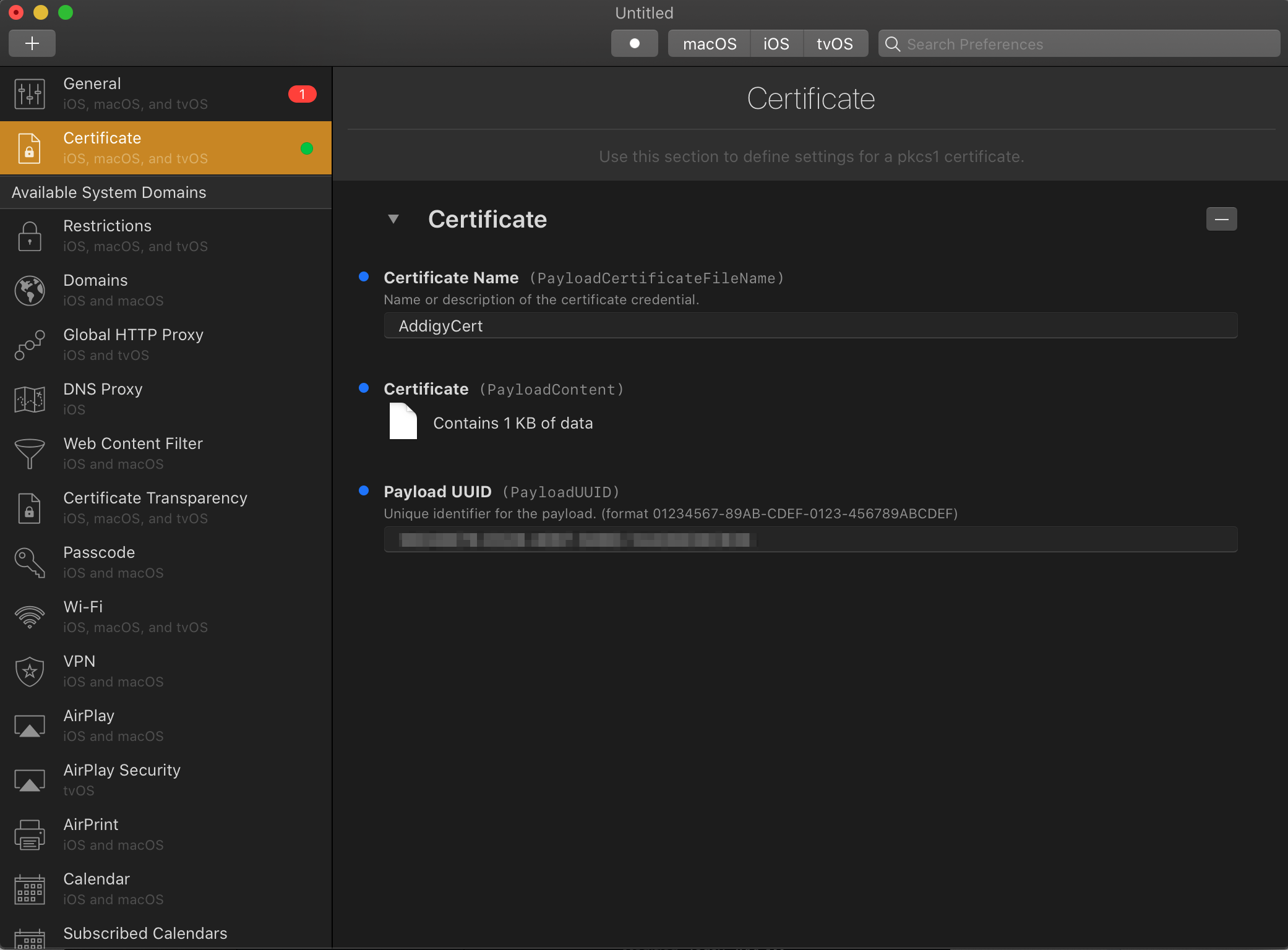This screenshot has height=950, width=1288.
Task: Click the magnifier icon in search field
Action: click(x=893, y=44)
